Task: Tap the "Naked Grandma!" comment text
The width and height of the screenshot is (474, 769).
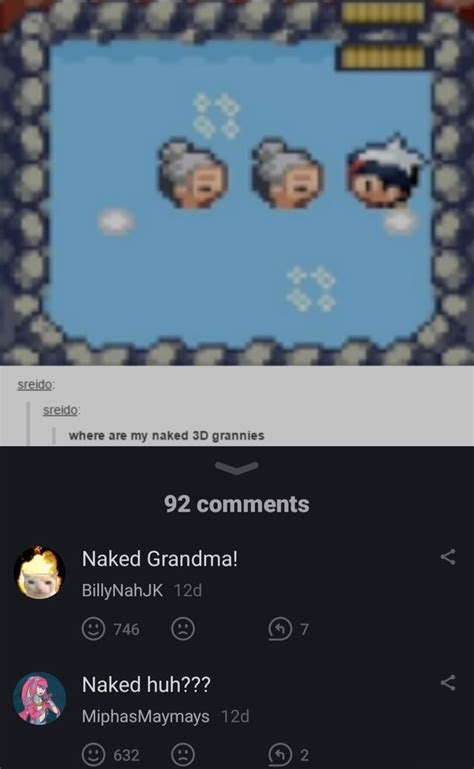Action: tap(160, 559)
